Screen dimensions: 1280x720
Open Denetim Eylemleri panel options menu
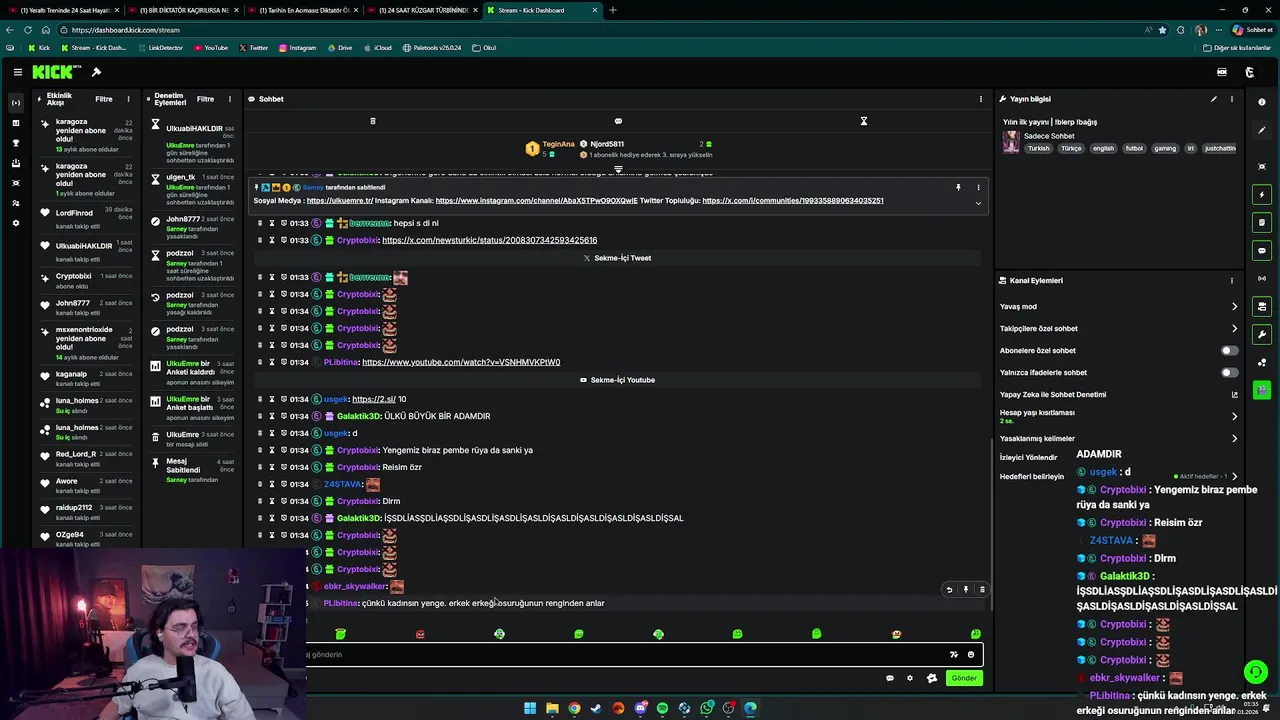(x=230, y=99)
